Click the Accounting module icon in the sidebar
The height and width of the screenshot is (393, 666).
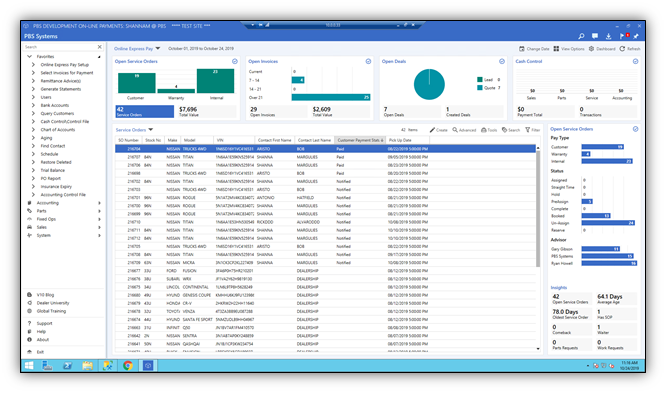click(x=29, y=203)
